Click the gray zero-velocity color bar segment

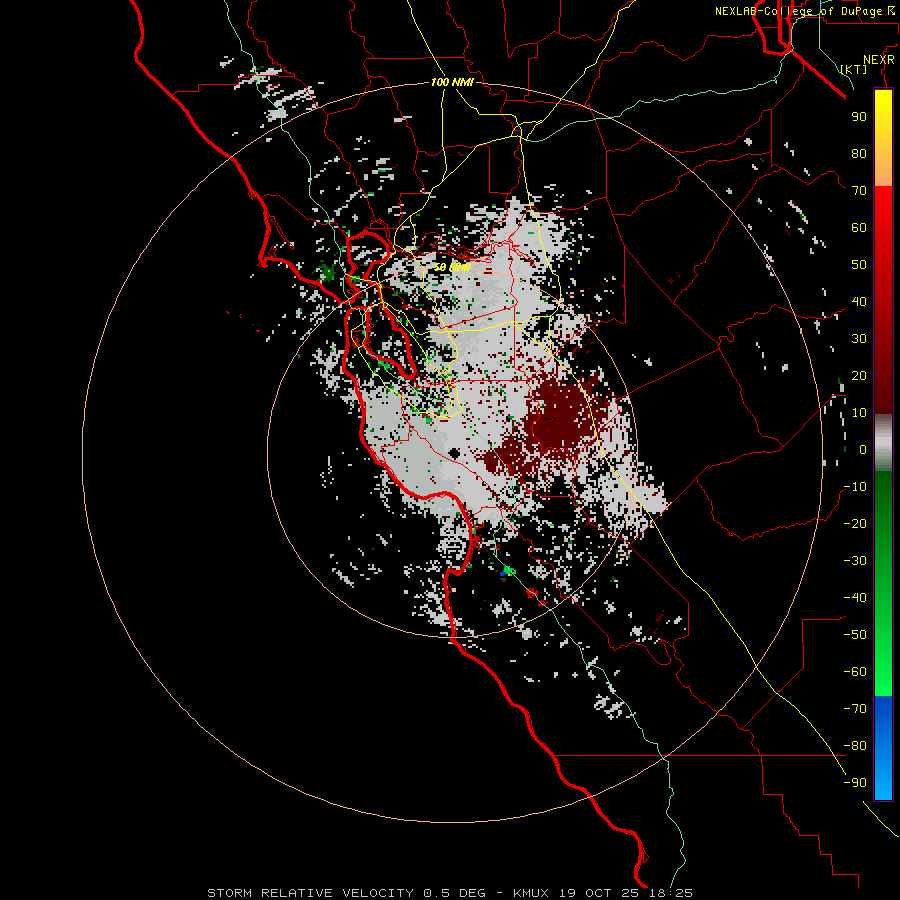pos(883,443)
